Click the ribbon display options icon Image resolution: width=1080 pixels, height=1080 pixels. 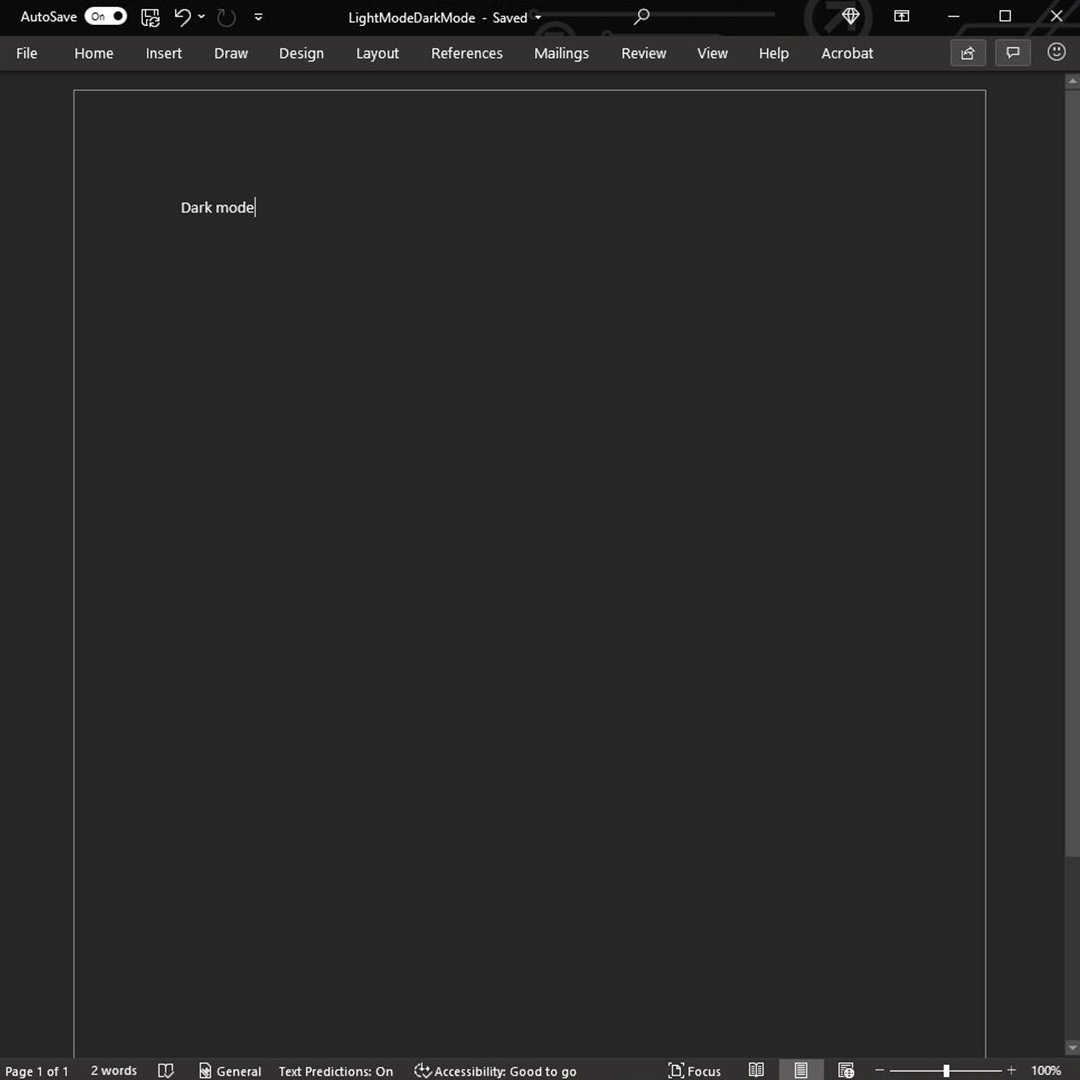click(901, 16)
